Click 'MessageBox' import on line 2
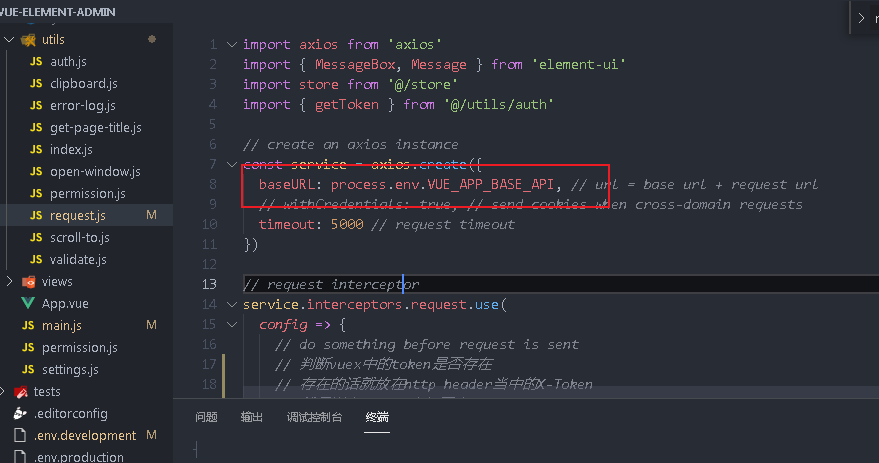This screenshot has height=463, width=879. point(355,64)
